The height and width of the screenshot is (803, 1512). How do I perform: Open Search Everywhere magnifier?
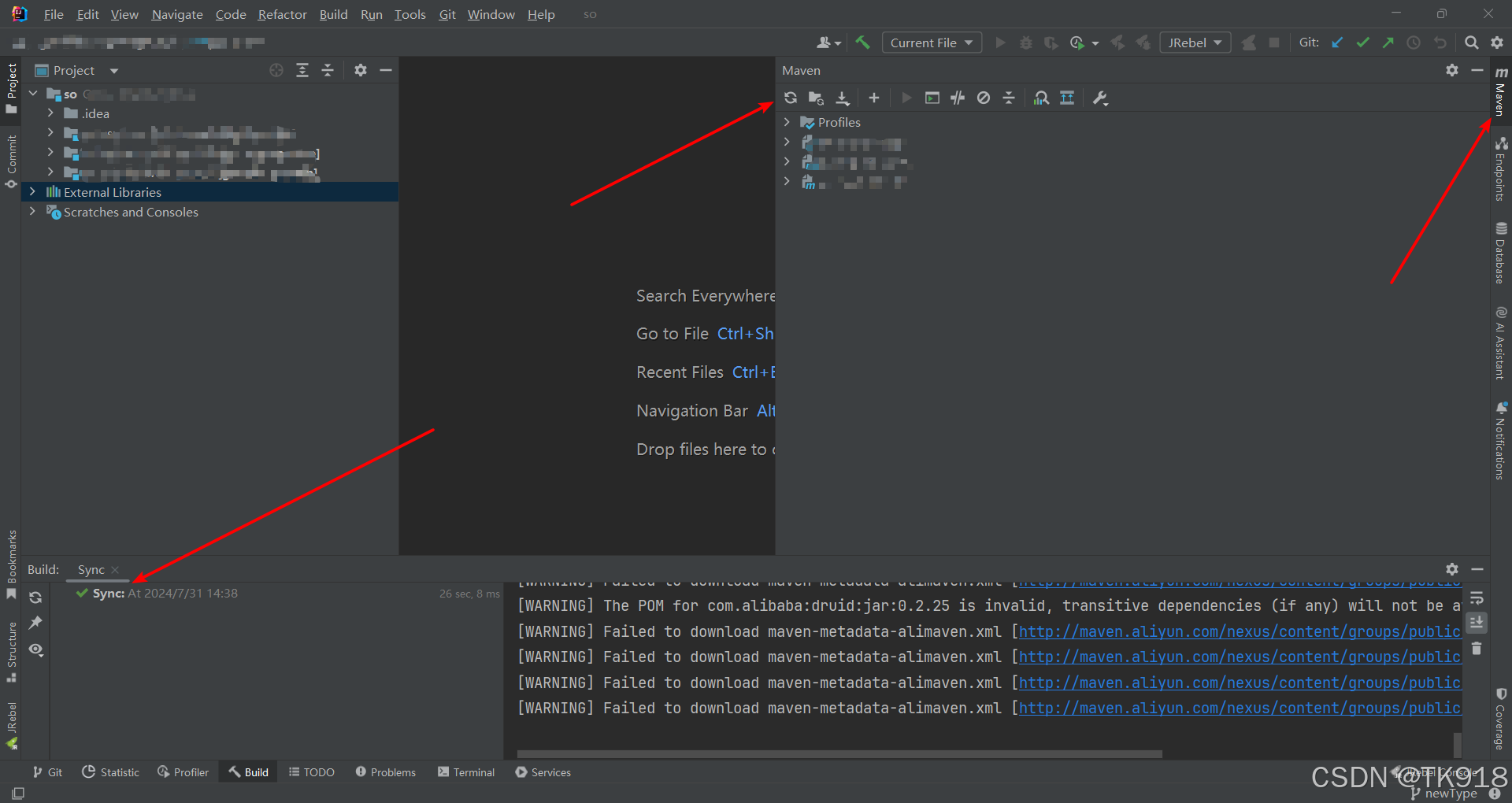(1471, 43)
